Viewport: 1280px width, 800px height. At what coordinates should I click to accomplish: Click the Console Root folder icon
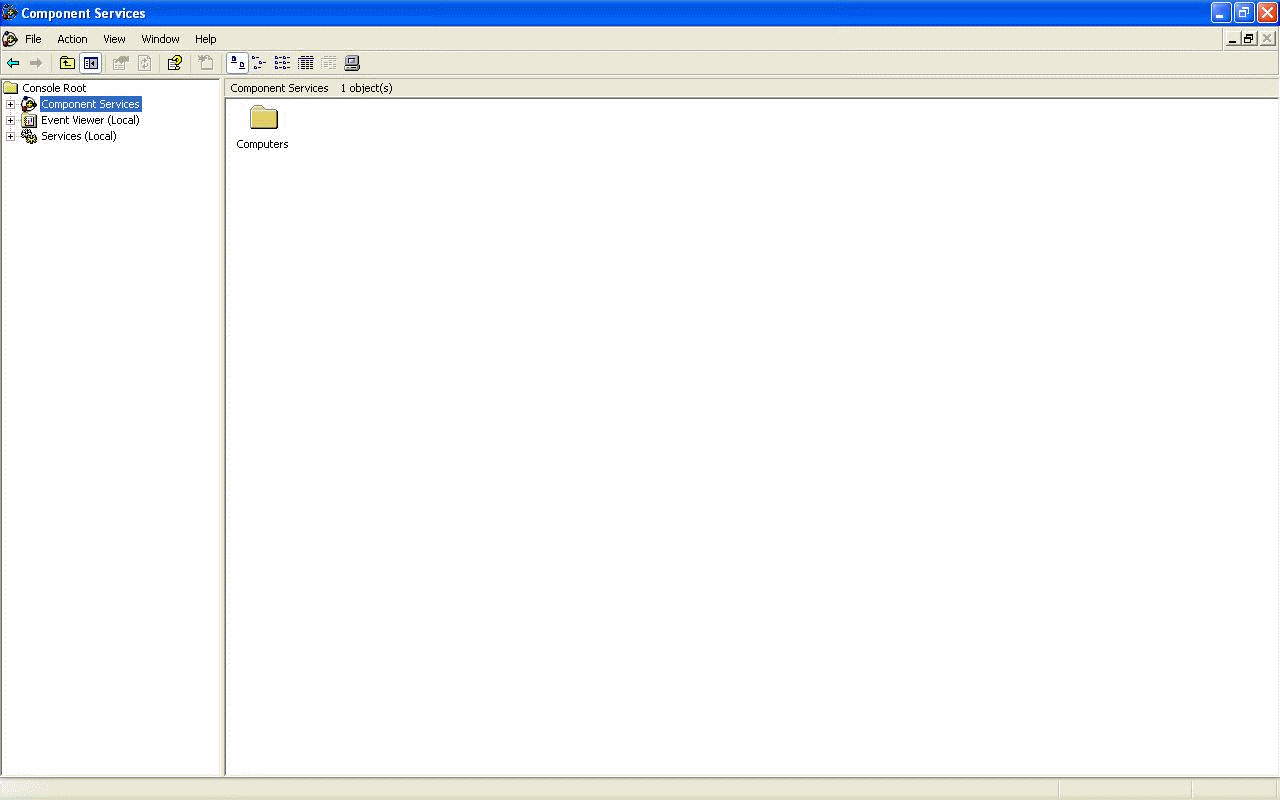[11, 88]
